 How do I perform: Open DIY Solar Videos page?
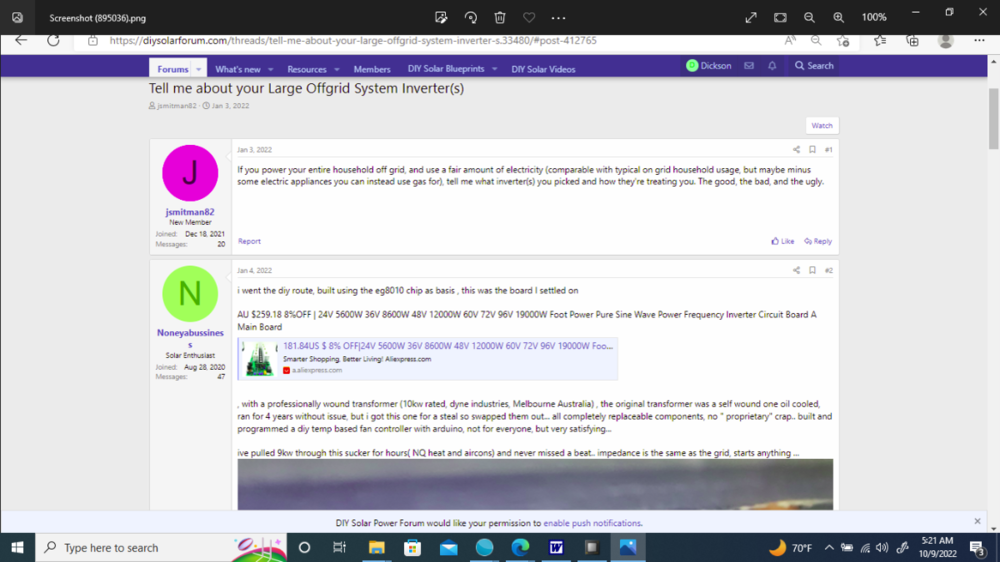pyautogui.click(x=543, y=69)
